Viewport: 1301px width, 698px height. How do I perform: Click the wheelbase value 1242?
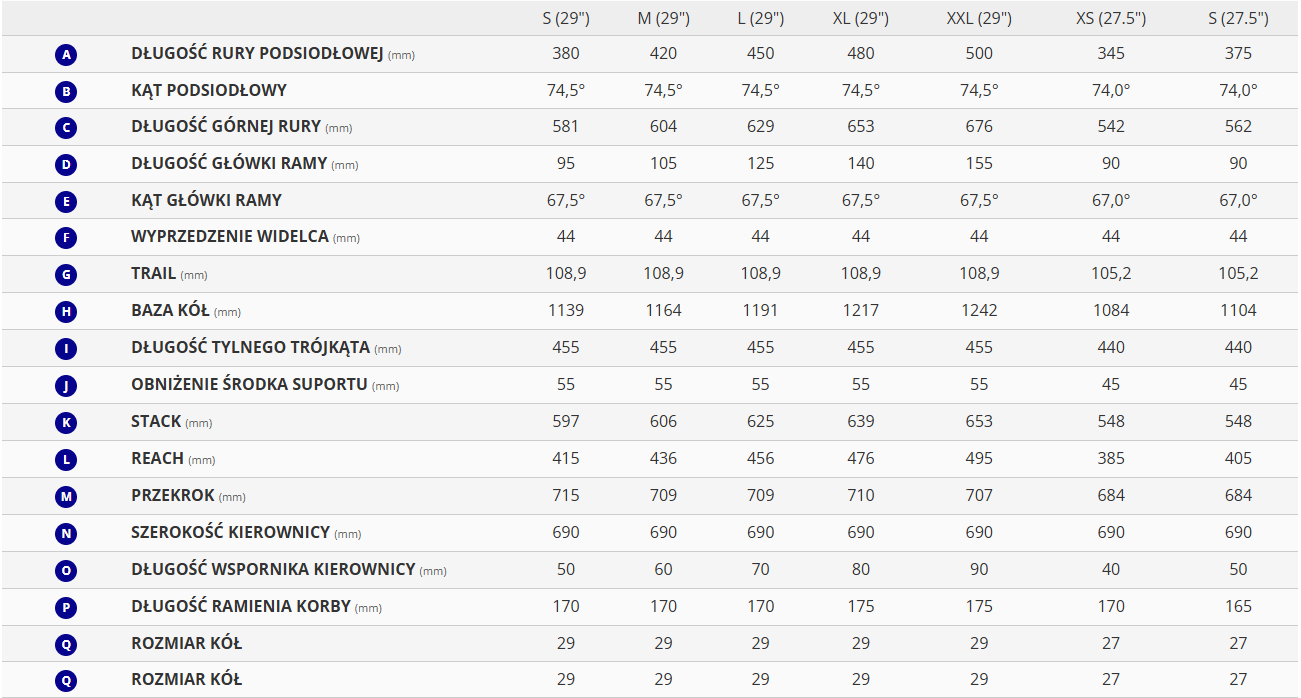[979, 311]
